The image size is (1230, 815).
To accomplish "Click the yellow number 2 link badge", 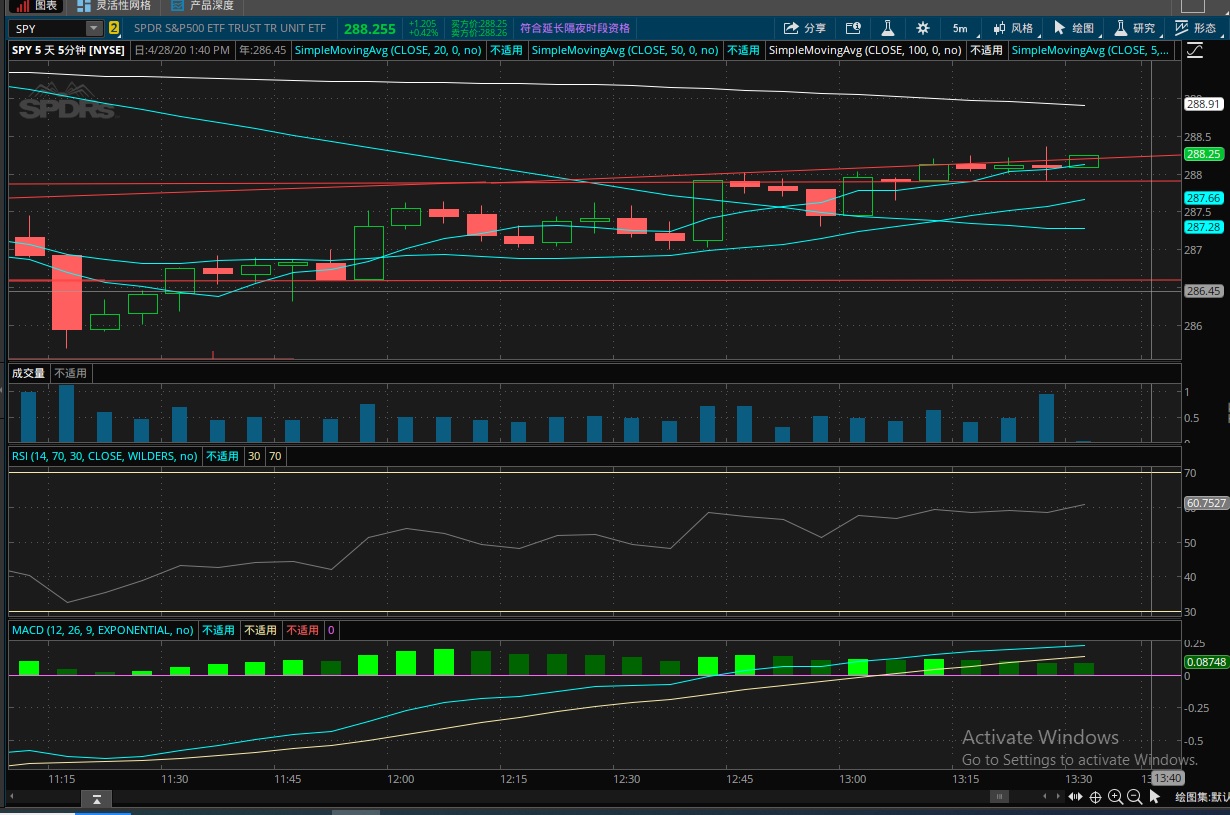I will point(113,28).
